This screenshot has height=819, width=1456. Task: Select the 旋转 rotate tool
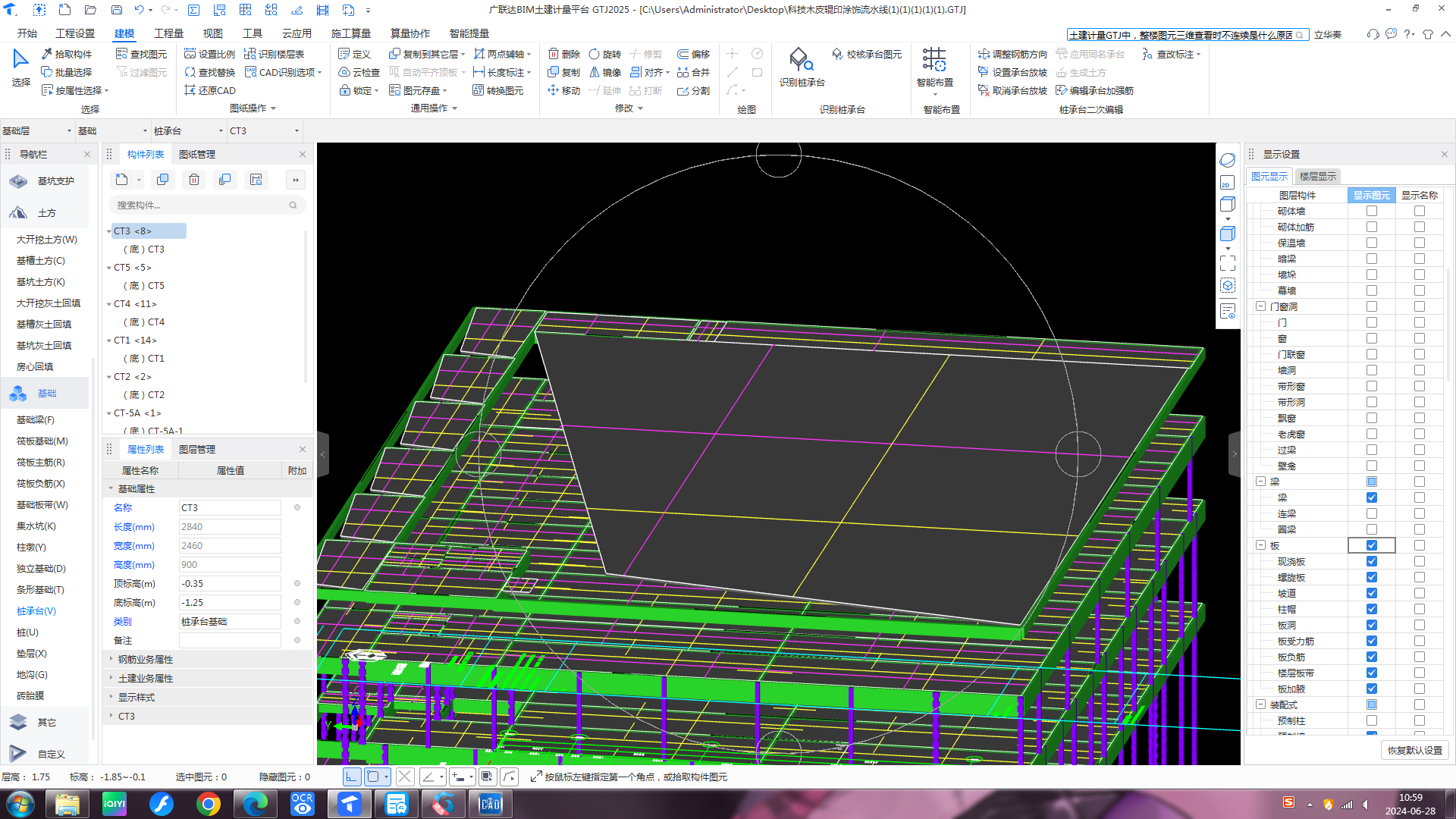click(605, 54)
